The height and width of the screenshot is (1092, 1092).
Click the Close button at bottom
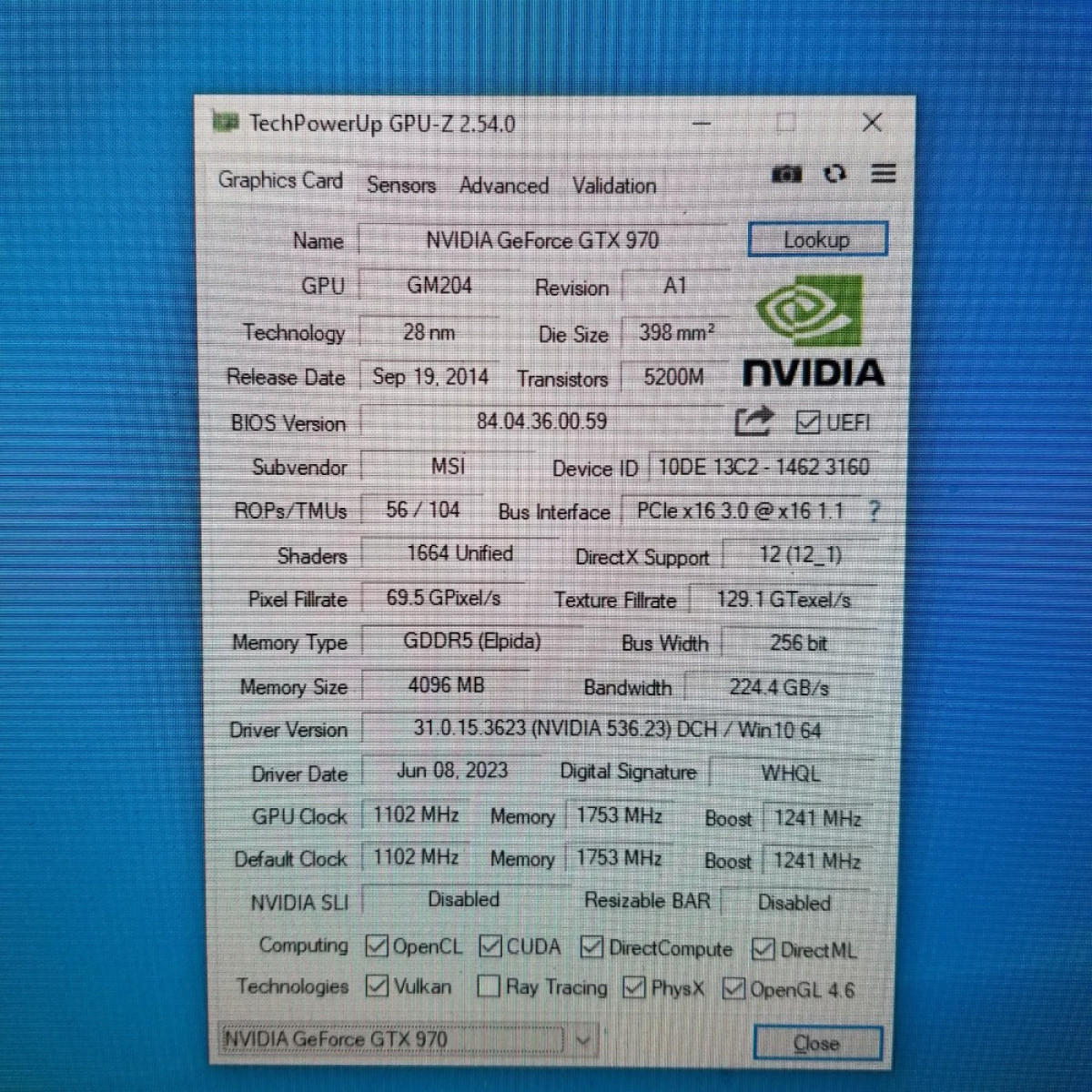tap(817, 1044)
